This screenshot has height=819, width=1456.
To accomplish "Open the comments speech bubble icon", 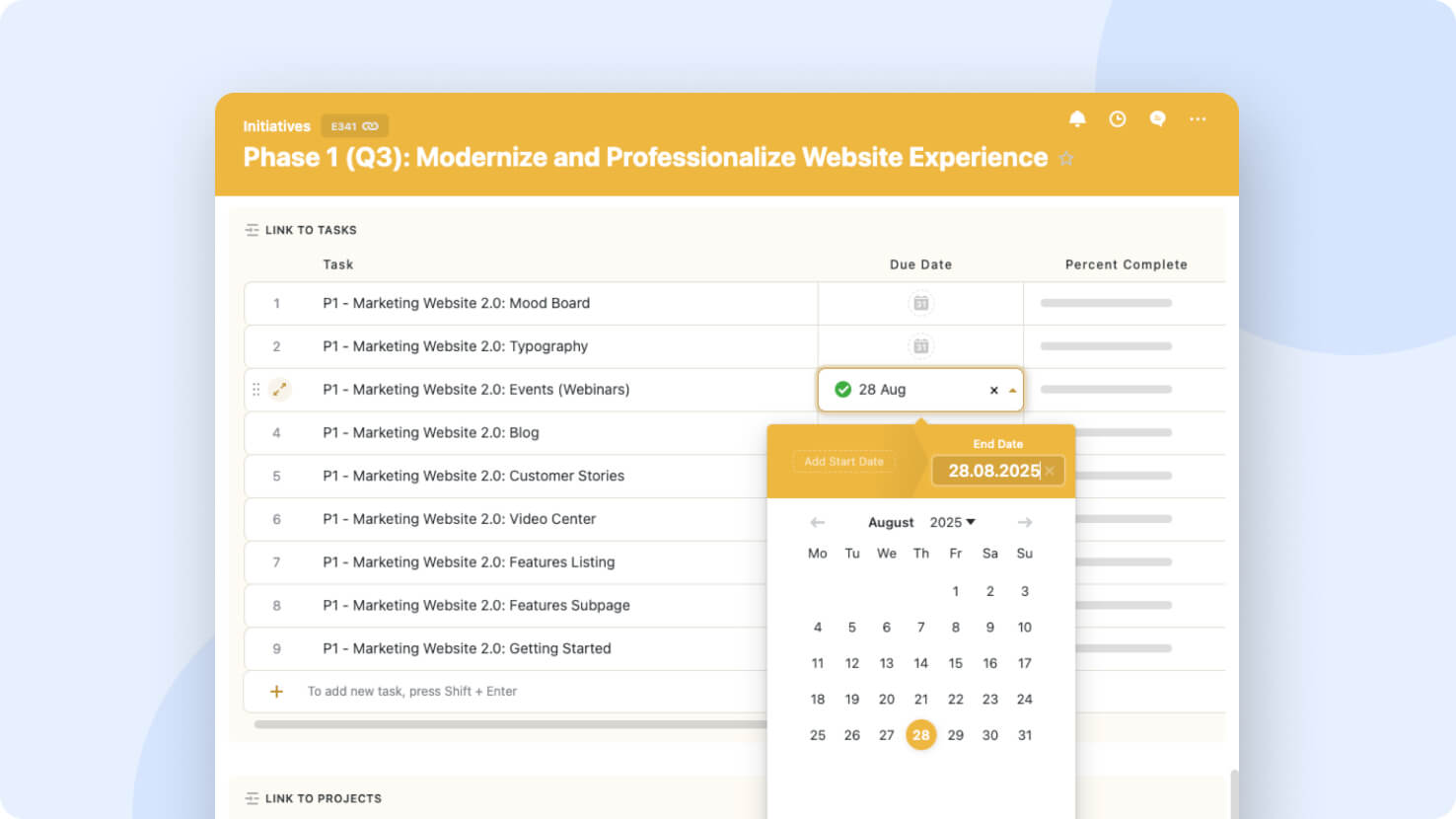I will tap(1157, 118).
